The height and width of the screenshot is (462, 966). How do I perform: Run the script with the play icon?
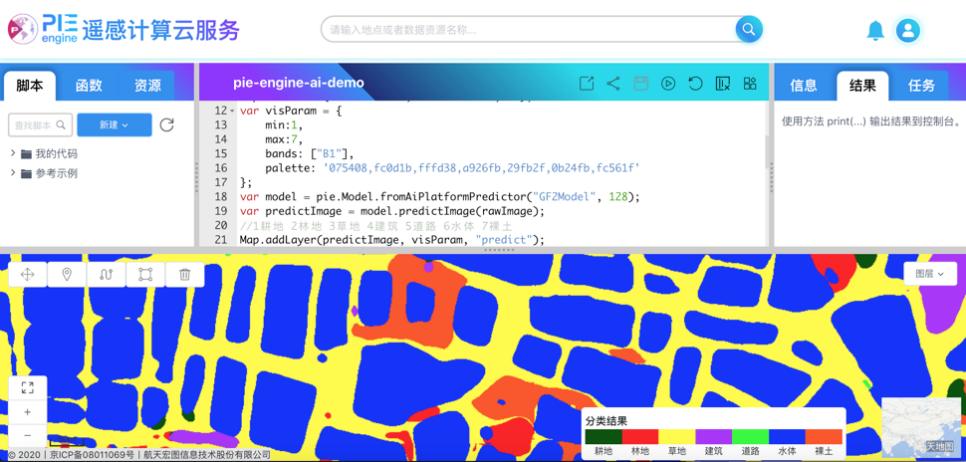pos(668,84)
